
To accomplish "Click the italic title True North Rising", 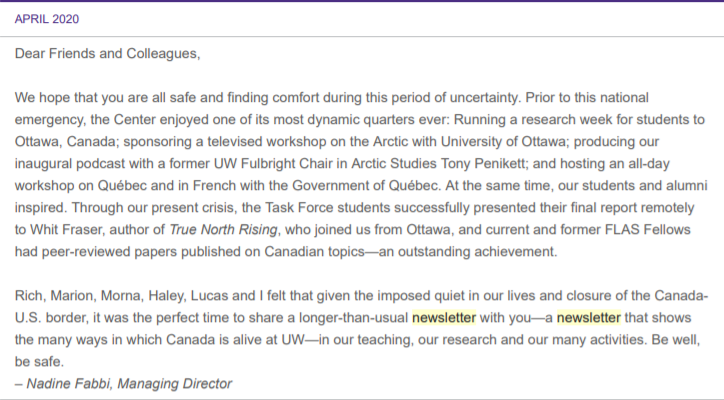I will click(x=223, y=230).
